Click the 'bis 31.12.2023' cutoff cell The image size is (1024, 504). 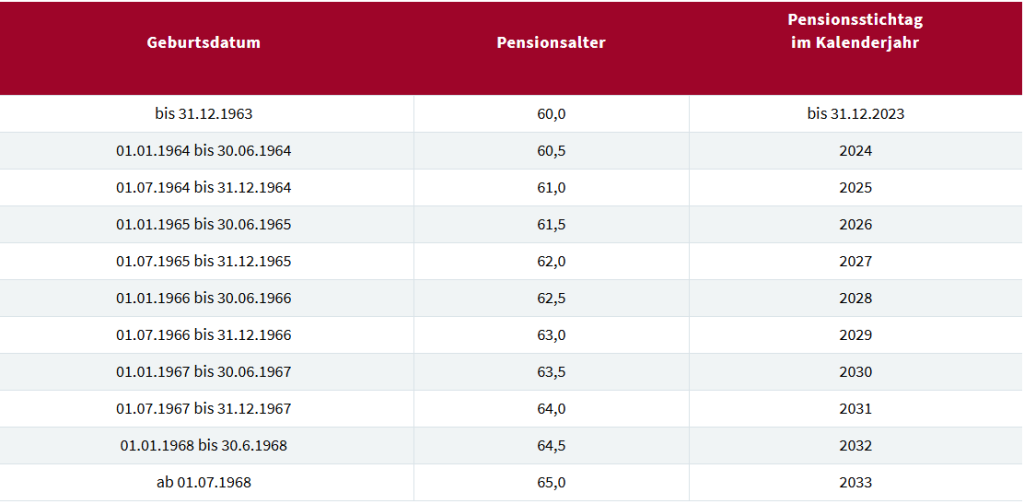[855, 114]
